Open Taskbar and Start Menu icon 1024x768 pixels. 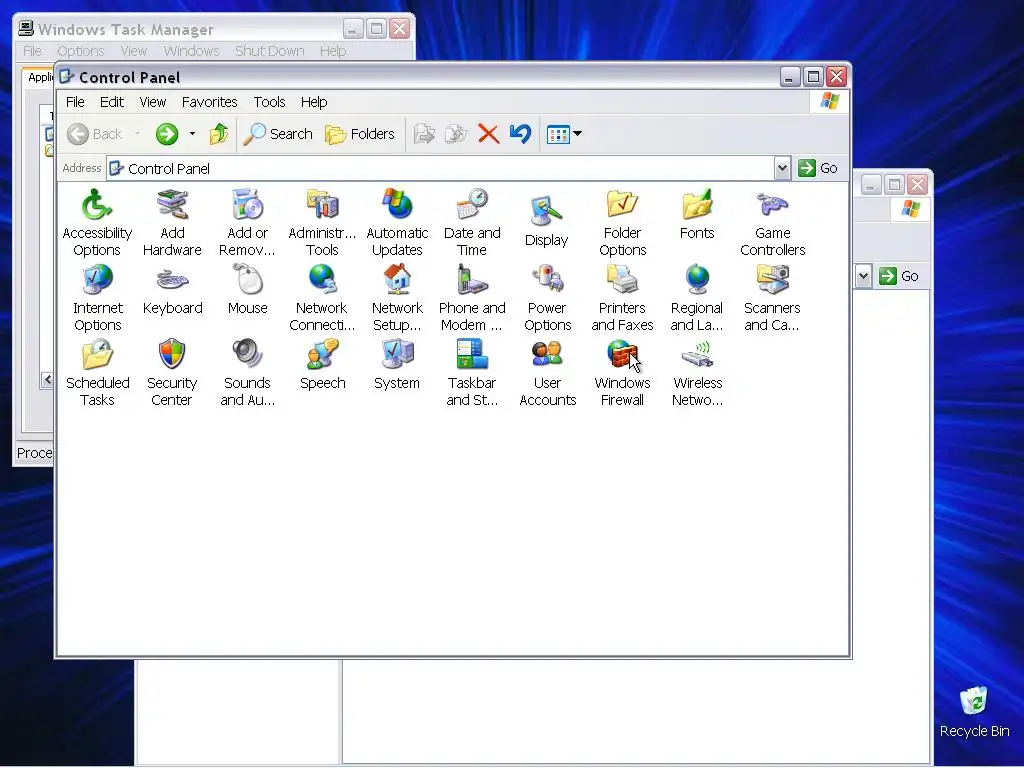[x=472, y=373]
